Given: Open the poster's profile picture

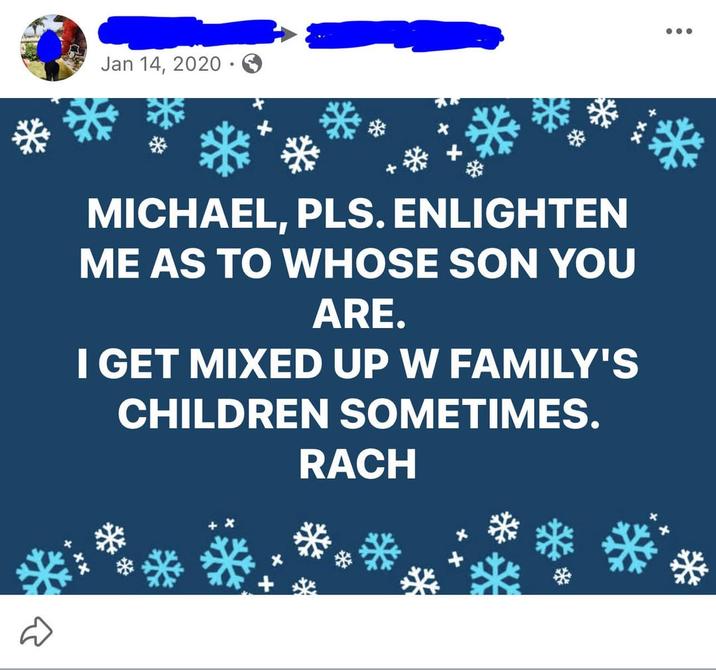Looking at the screenshot, I should pos(53,48).
